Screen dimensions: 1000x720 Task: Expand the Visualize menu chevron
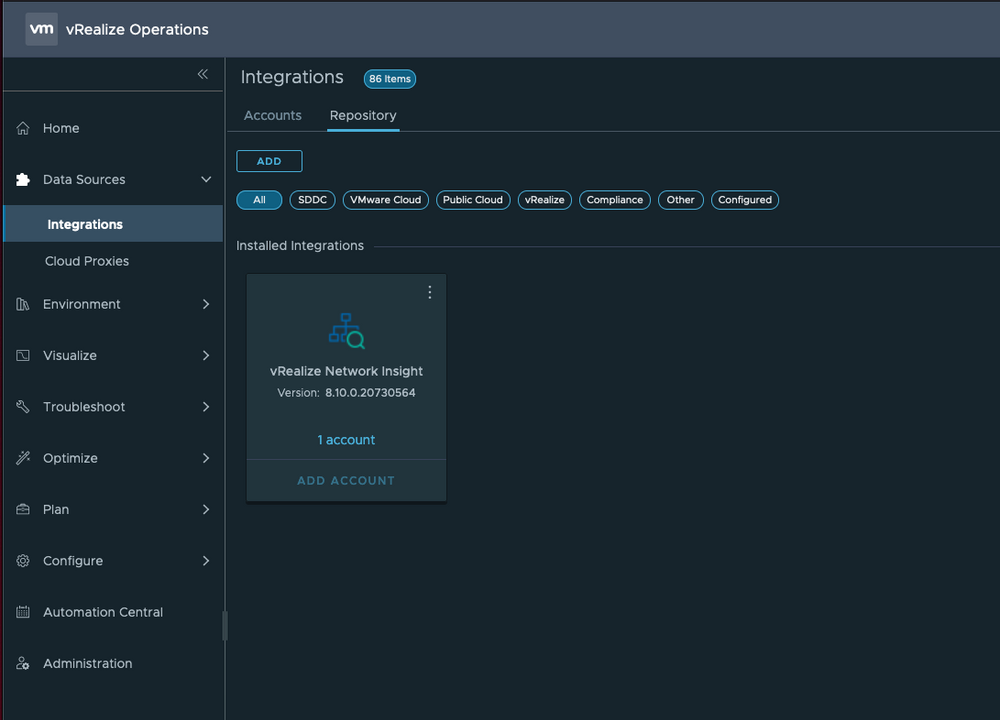pyautogui.click(x=206, y=355)
